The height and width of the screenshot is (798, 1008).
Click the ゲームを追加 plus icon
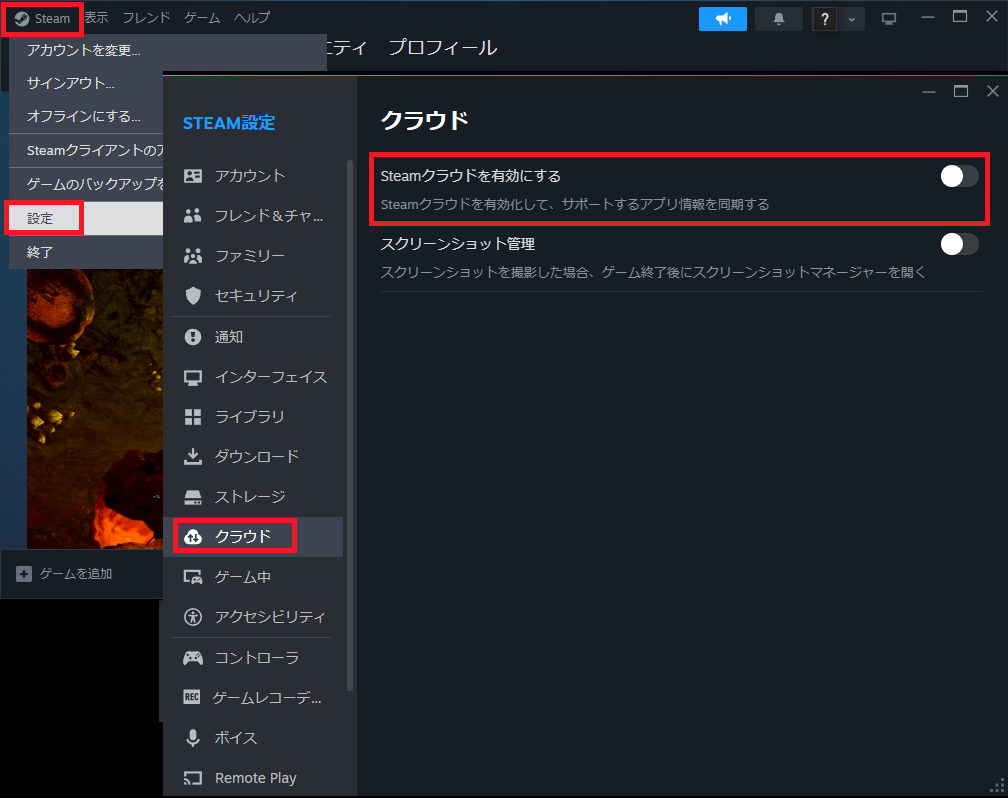[x=24, y=574]
